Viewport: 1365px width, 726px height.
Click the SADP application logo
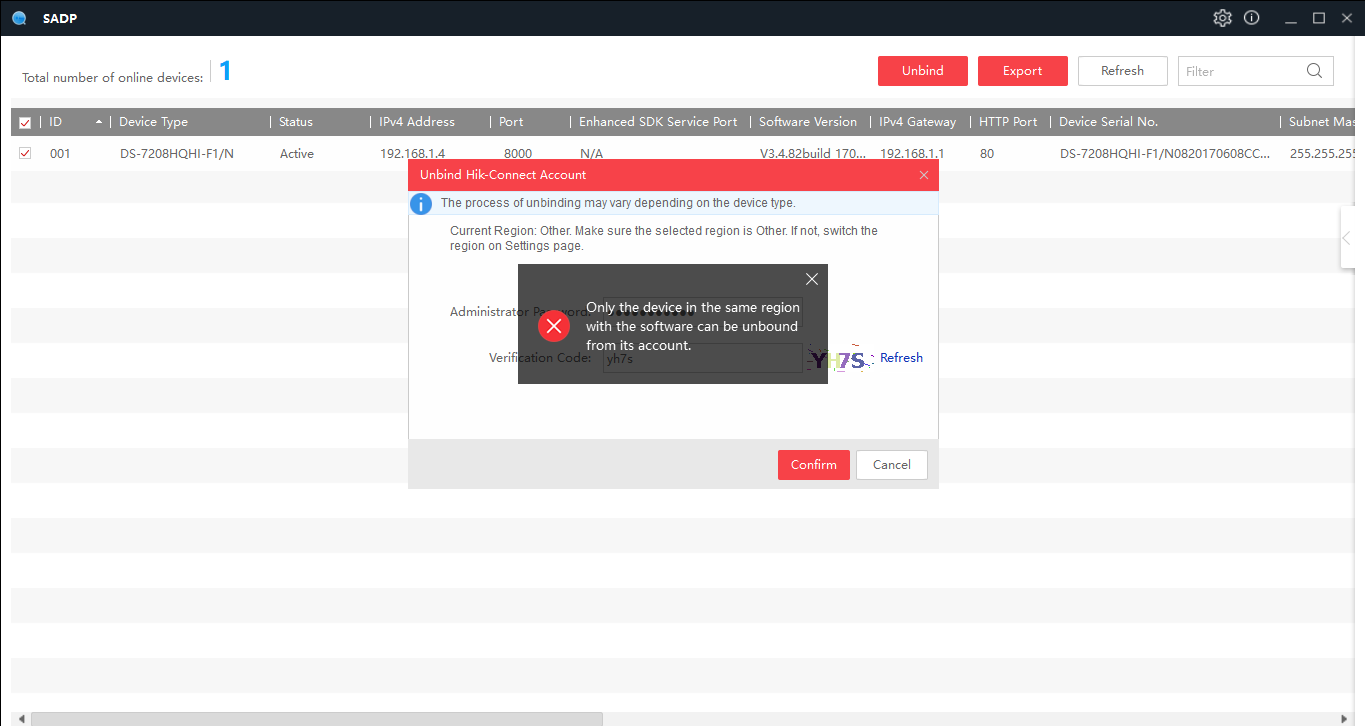click(x=19, y=18)
